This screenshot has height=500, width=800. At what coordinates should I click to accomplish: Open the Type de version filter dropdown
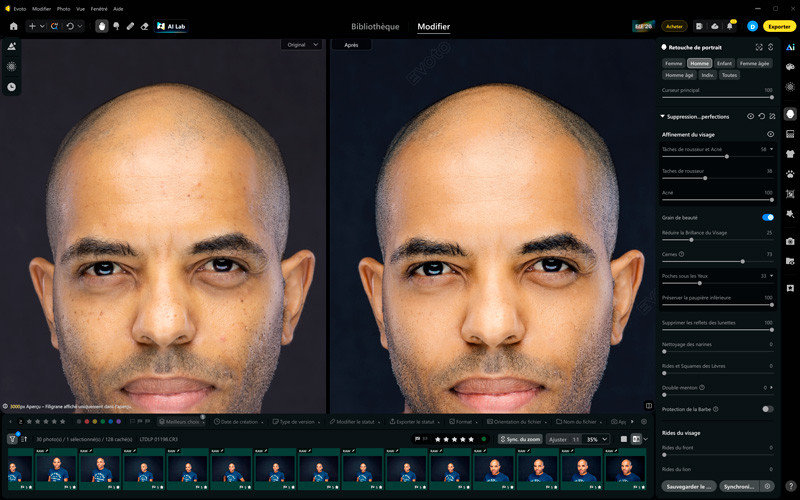click(296, 422)
